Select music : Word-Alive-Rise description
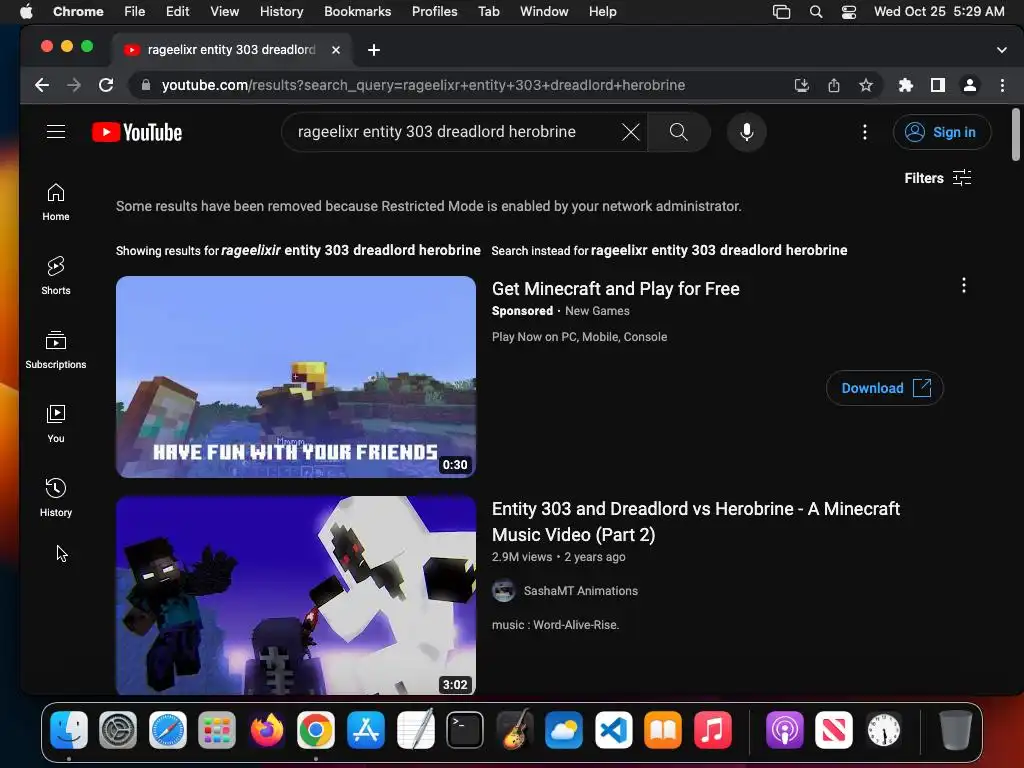The width and height of the screenshot is (1024, 768). tap(555, 625)
